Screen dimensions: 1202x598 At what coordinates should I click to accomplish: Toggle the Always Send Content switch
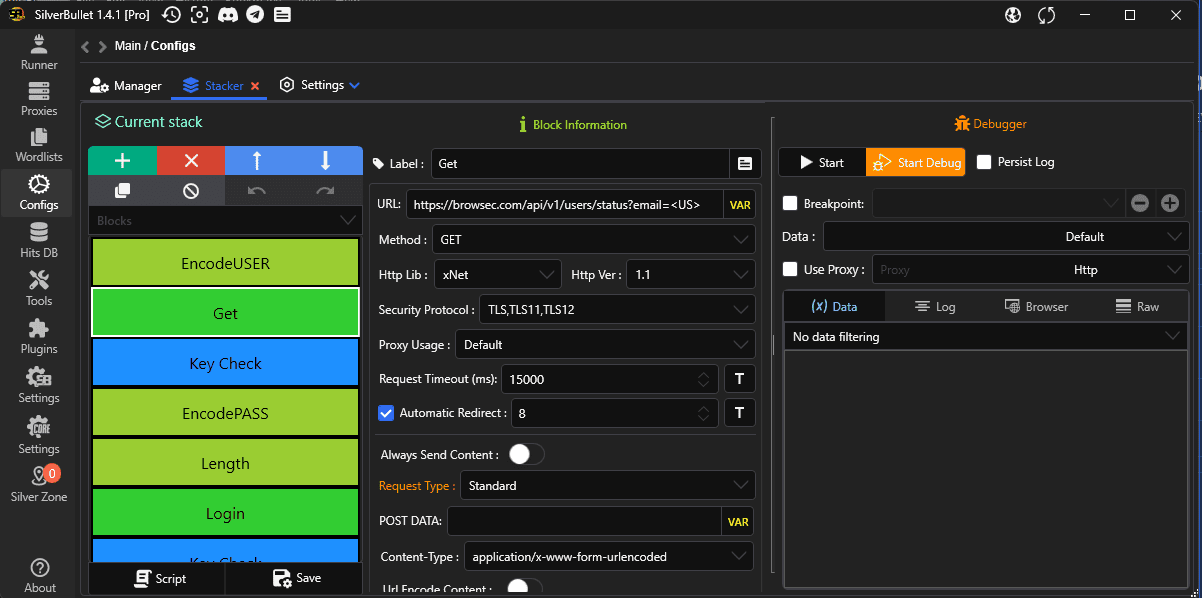pos(526,455)
